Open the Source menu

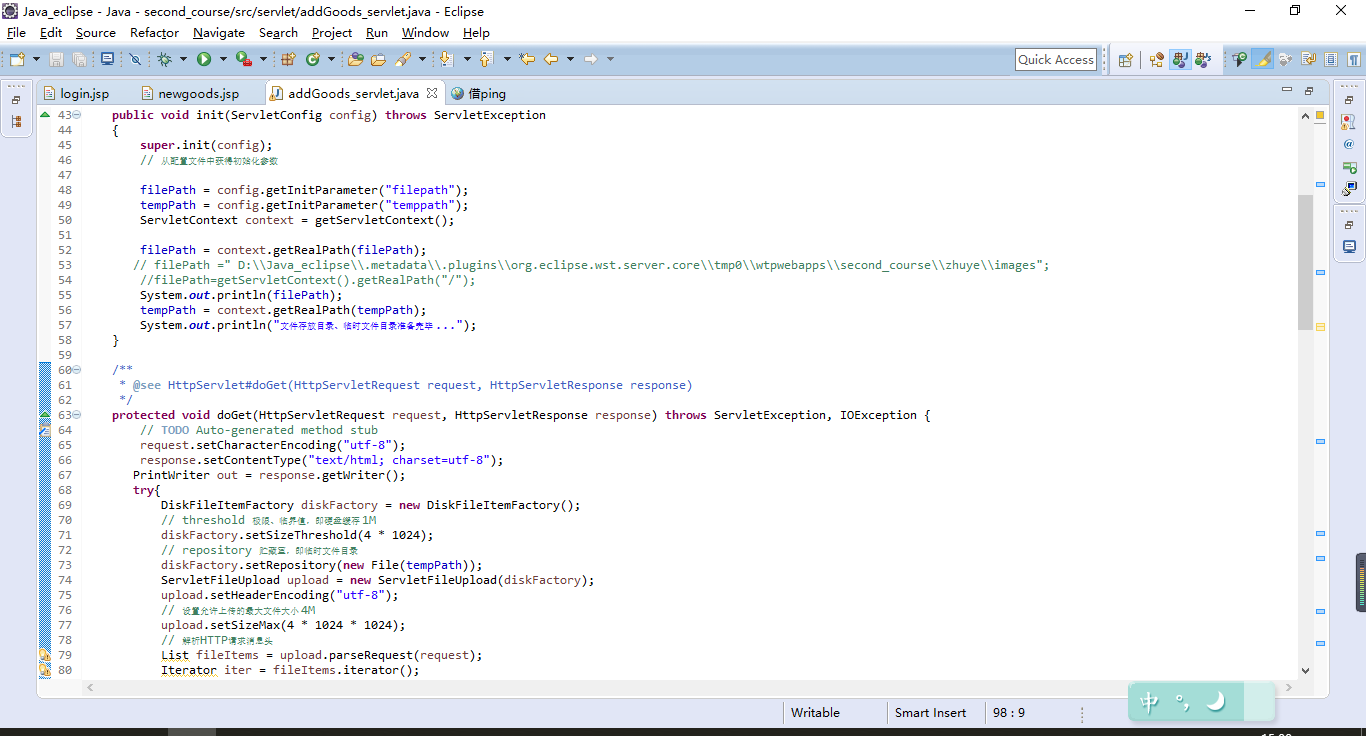[x=96, y=33]
